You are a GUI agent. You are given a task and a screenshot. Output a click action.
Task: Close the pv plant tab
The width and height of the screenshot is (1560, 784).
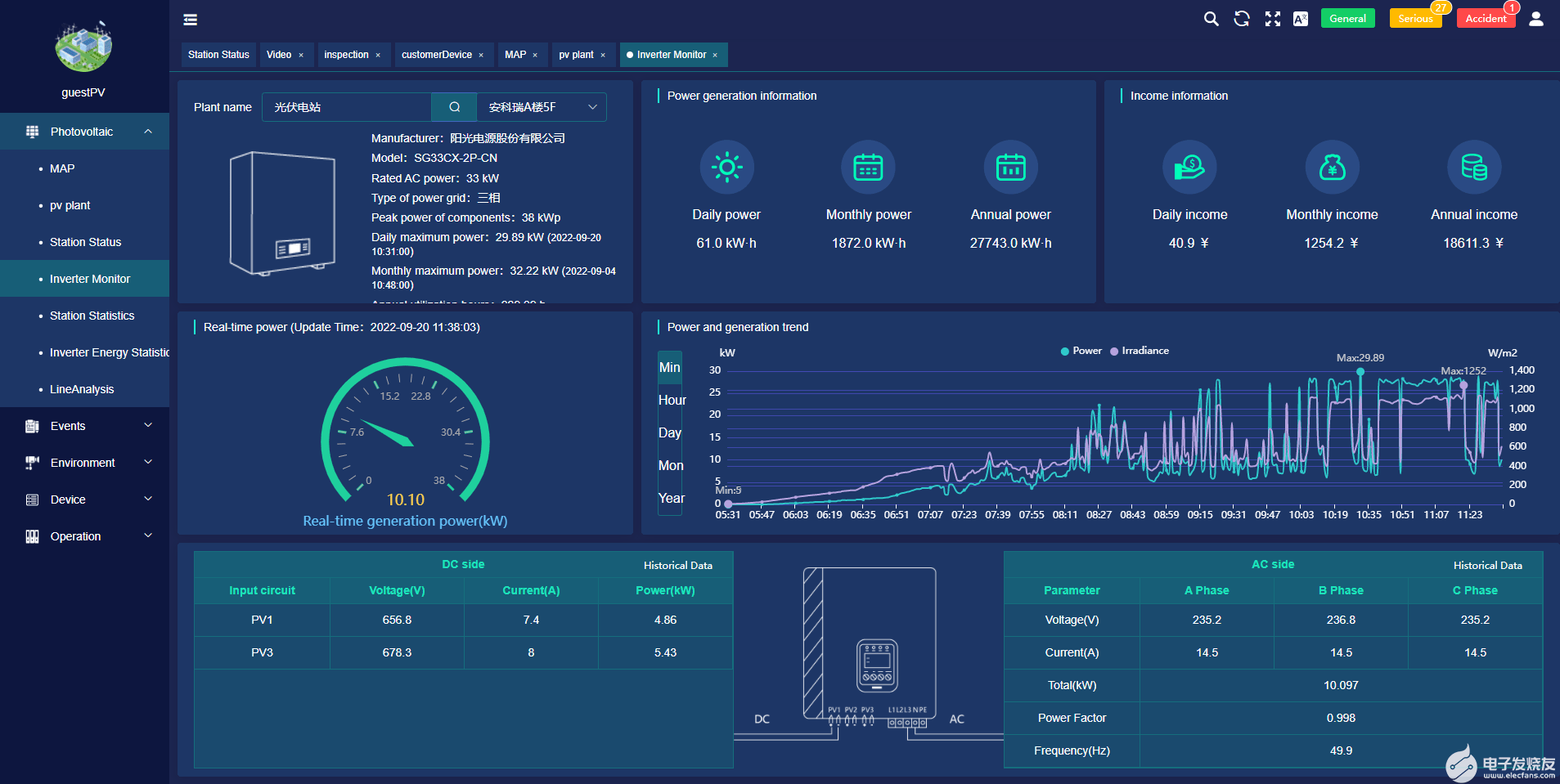pyautogui.click(x=603, y=56)
